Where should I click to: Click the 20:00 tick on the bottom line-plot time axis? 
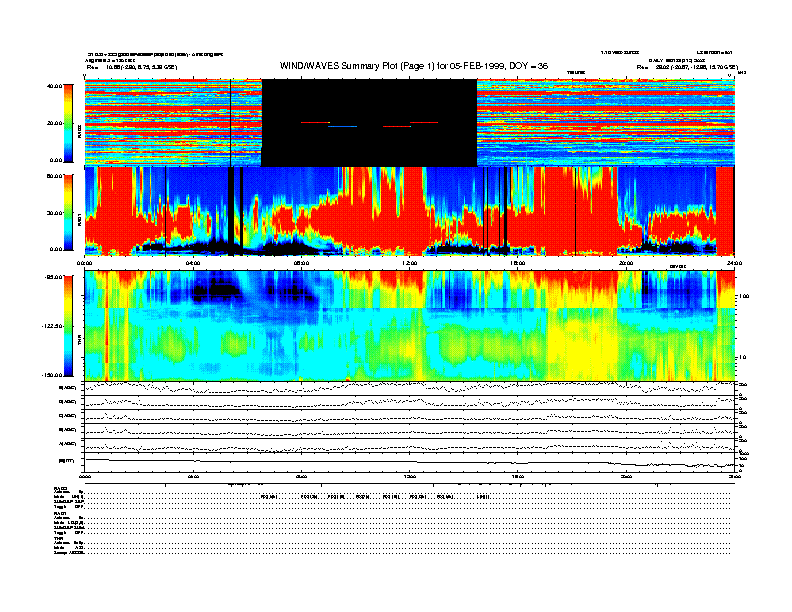tap(626, 476)
